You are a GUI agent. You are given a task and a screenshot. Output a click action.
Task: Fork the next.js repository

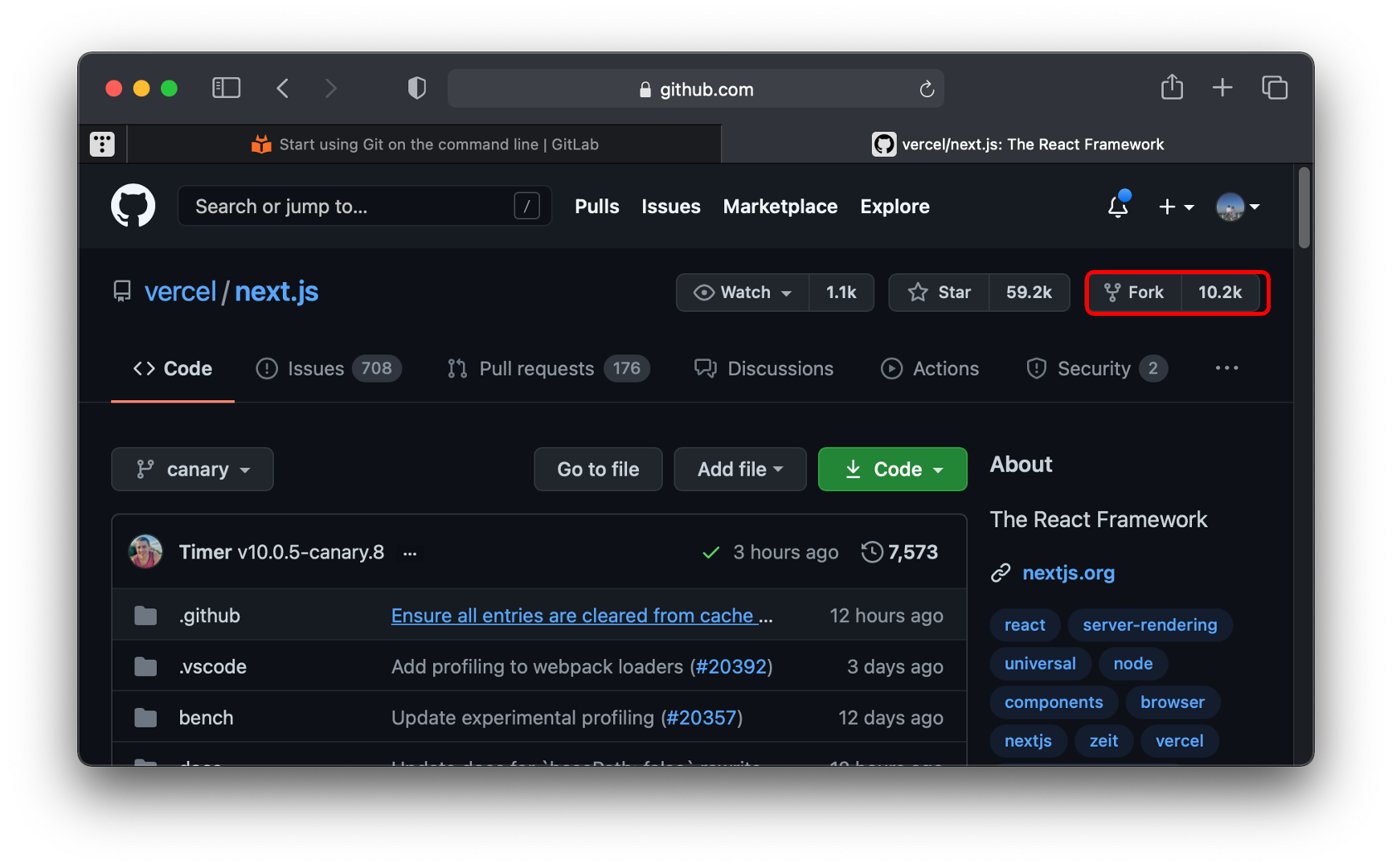click(x=1134, y=293)
